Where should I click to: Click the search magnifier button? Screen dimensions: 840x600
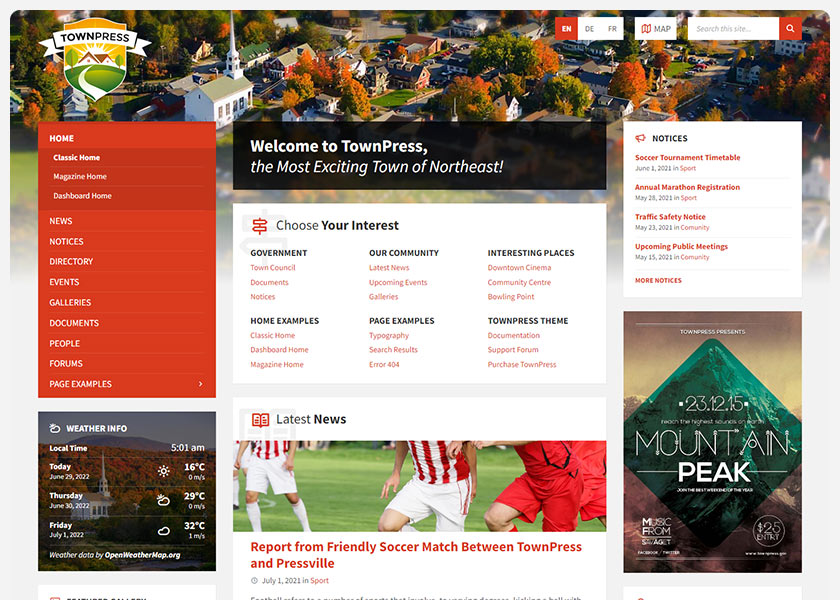790,28
